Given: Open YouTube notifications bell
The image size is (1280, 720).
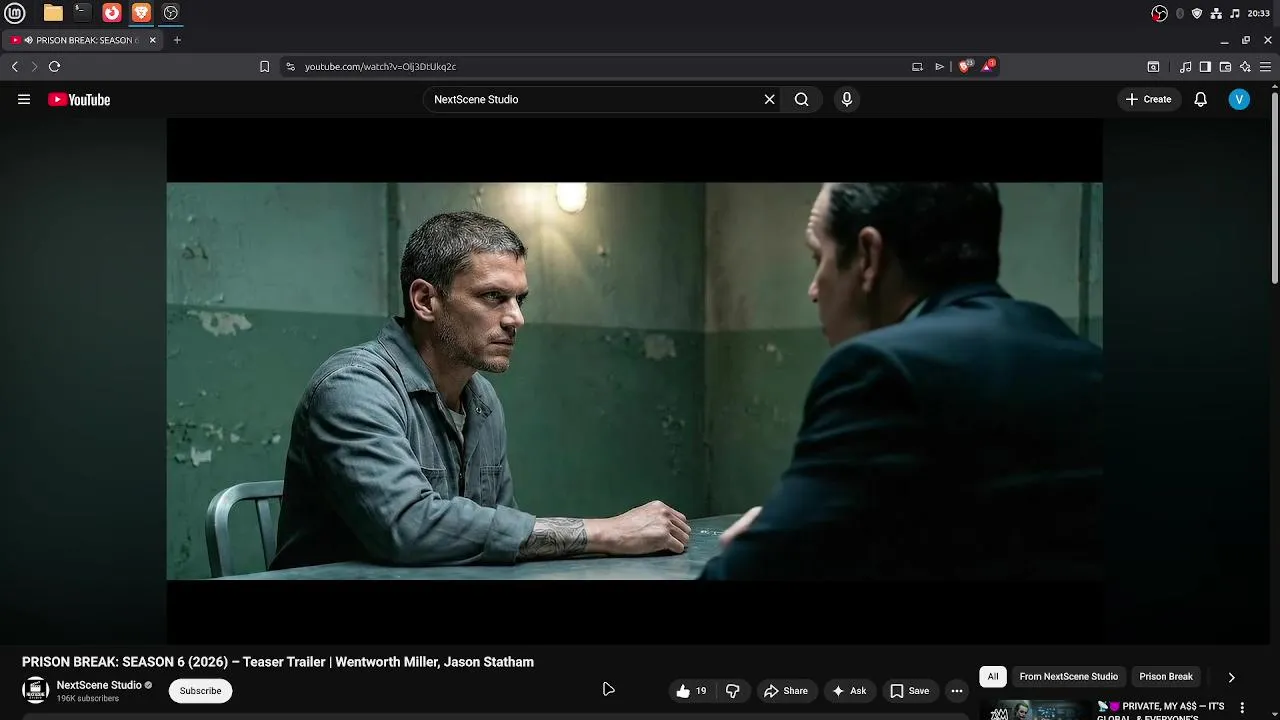Looking at the screenshot, I should (1200, 99).
